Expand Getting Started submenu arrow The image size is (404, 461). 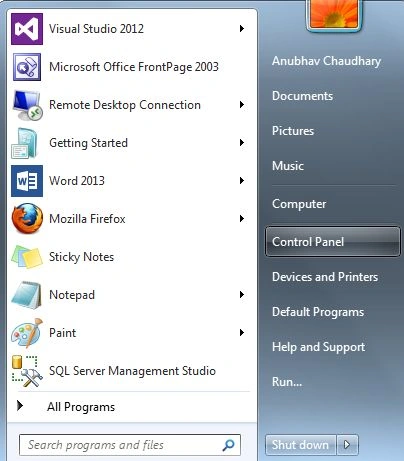click(x=242, y=143)
